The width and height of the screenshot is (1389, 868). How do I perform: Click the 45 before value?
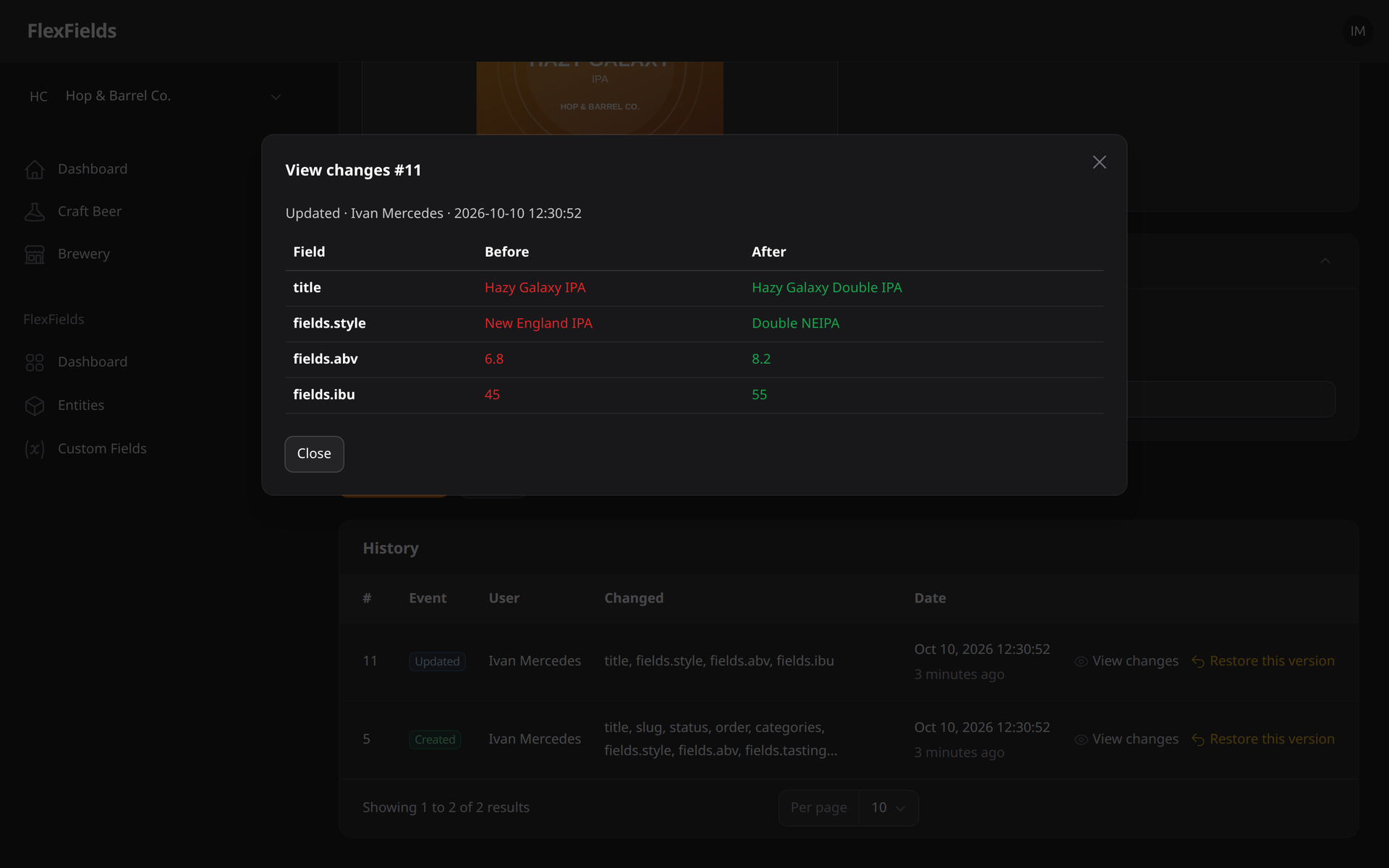(492, 394)
